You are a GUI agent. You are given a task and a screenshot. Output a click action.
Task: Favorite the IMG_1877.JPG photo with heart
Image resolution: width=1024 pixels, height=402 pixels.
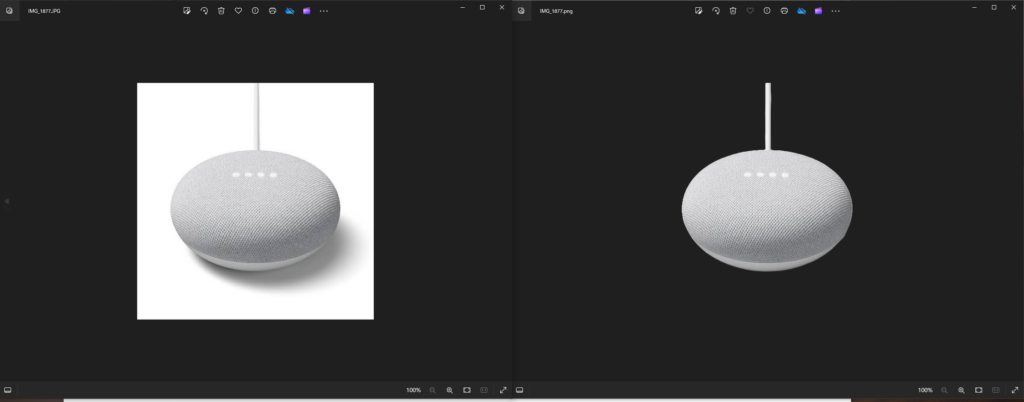coord(238,10)
